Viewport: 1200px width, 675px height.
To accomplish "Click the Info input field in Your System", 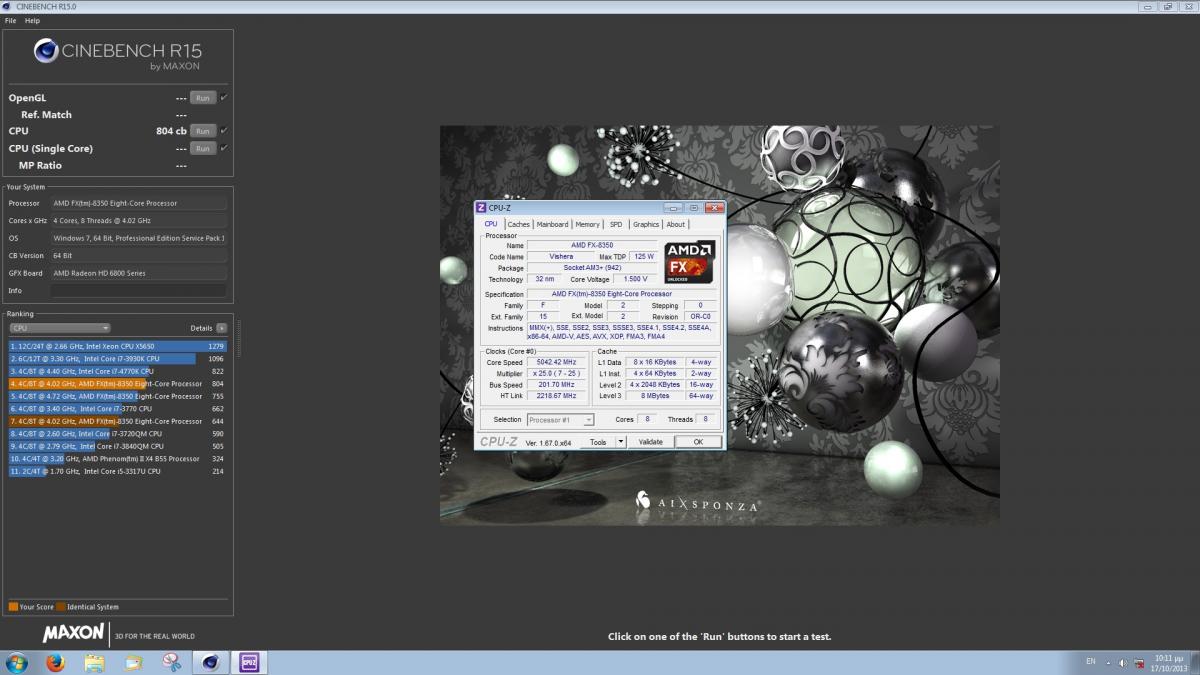I will coord(138,290).
